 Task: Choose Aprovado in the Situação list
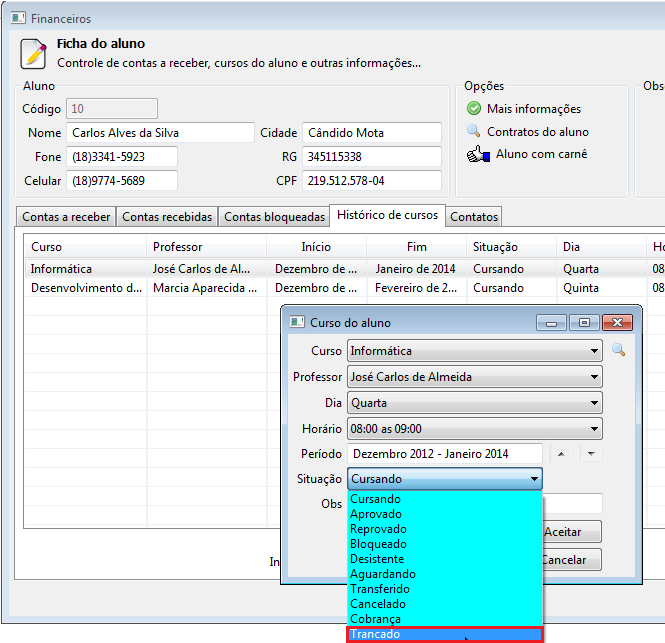click(x=445, y=514)
